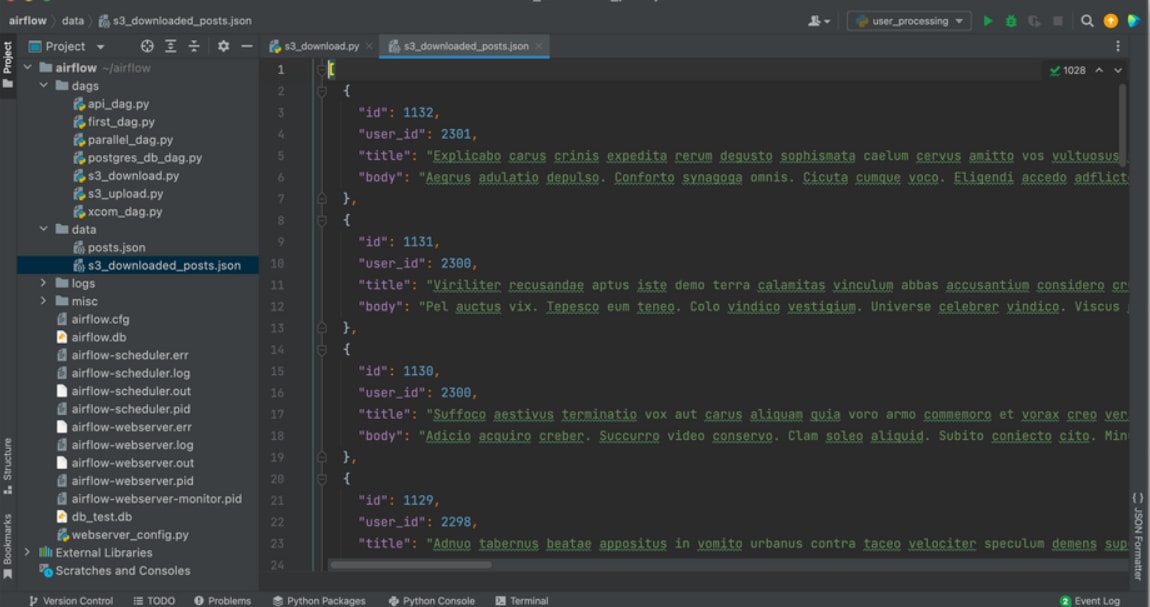Image resolution: width=1150 pixels, height=607 pixels.
Task: Toggle Project tool window on left strip
Action: click(7, 65)
